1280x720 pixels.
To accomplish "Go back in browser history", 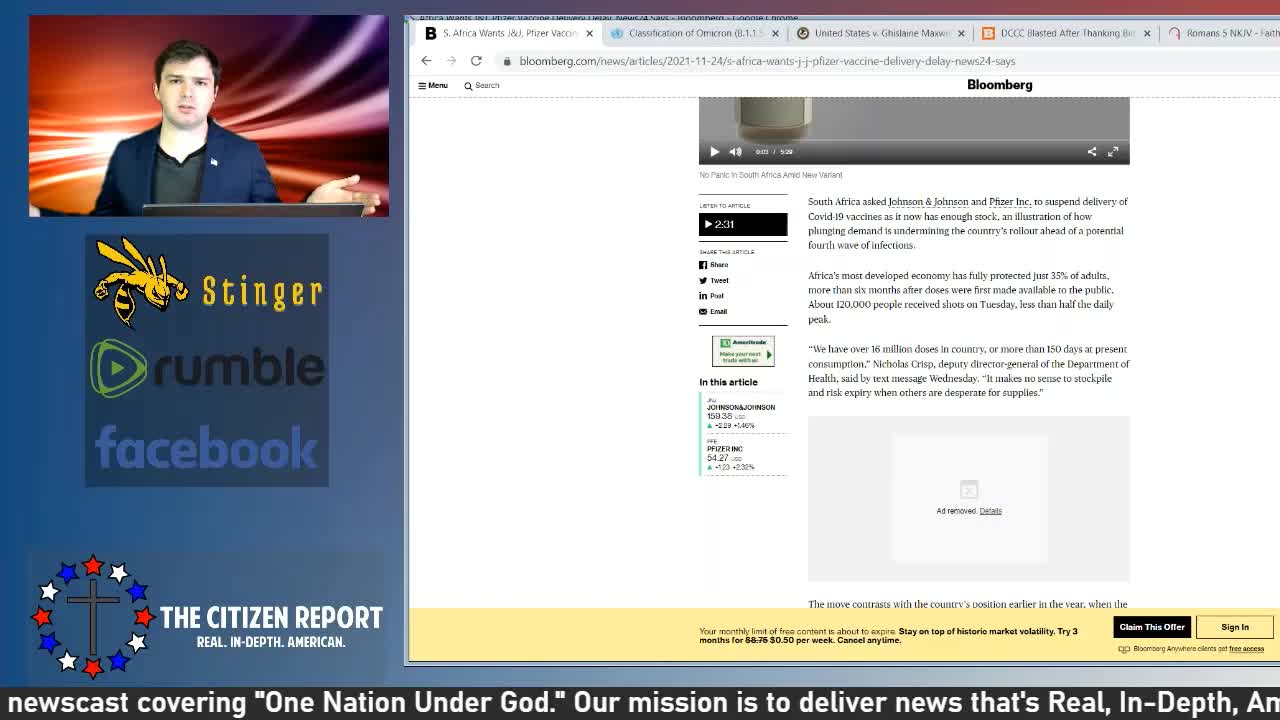I will click(426, 61).
